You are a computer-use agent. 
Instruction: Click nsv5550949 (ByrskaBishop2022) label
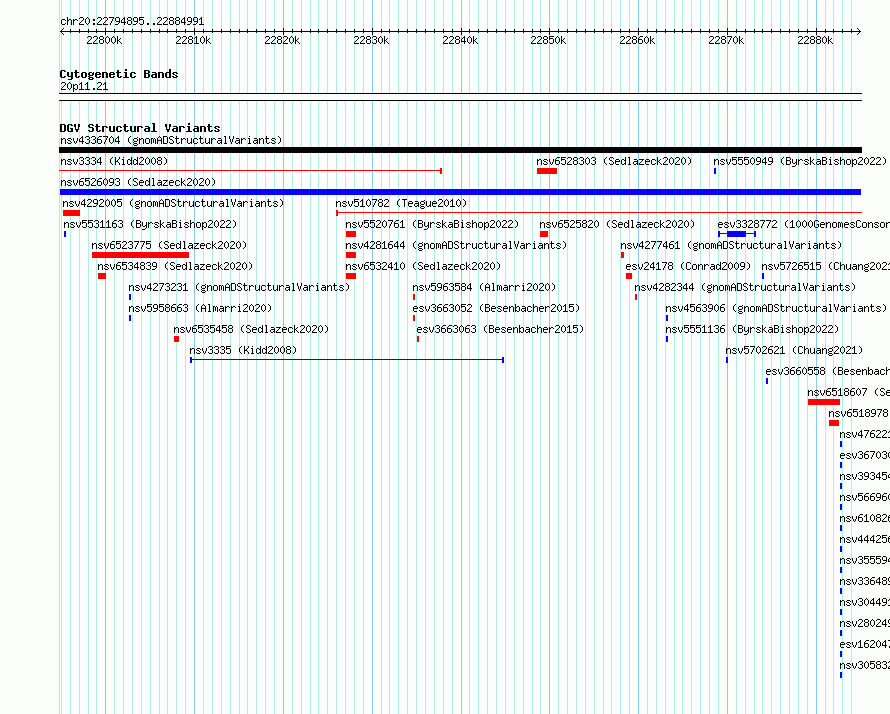click(x=800, y=161)
